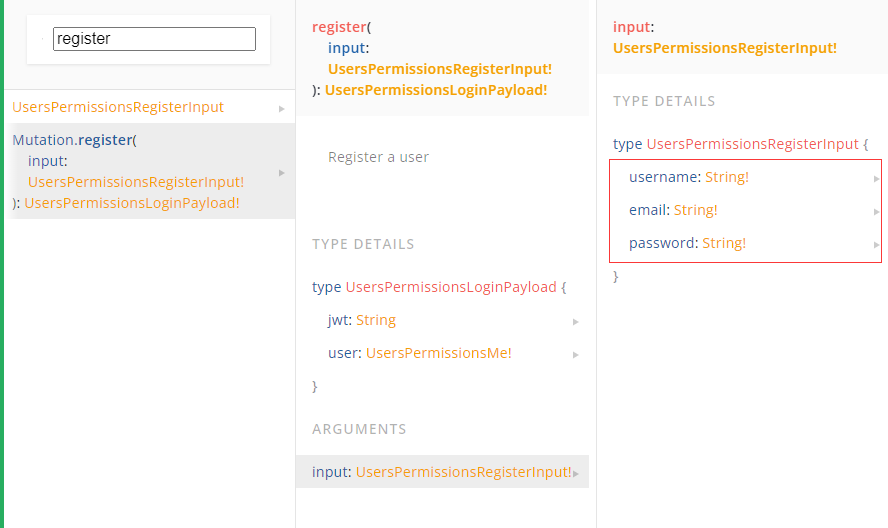
Task: Select the UsersPermissionsRegisterInput search result
Action: pos(118,107)
